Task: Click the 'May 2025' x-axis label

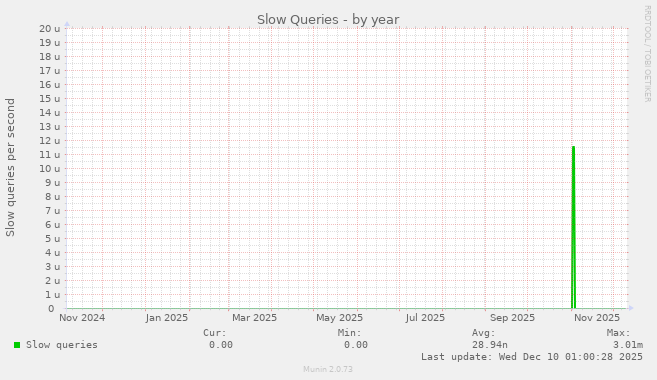Action: [x=339, y=318]
